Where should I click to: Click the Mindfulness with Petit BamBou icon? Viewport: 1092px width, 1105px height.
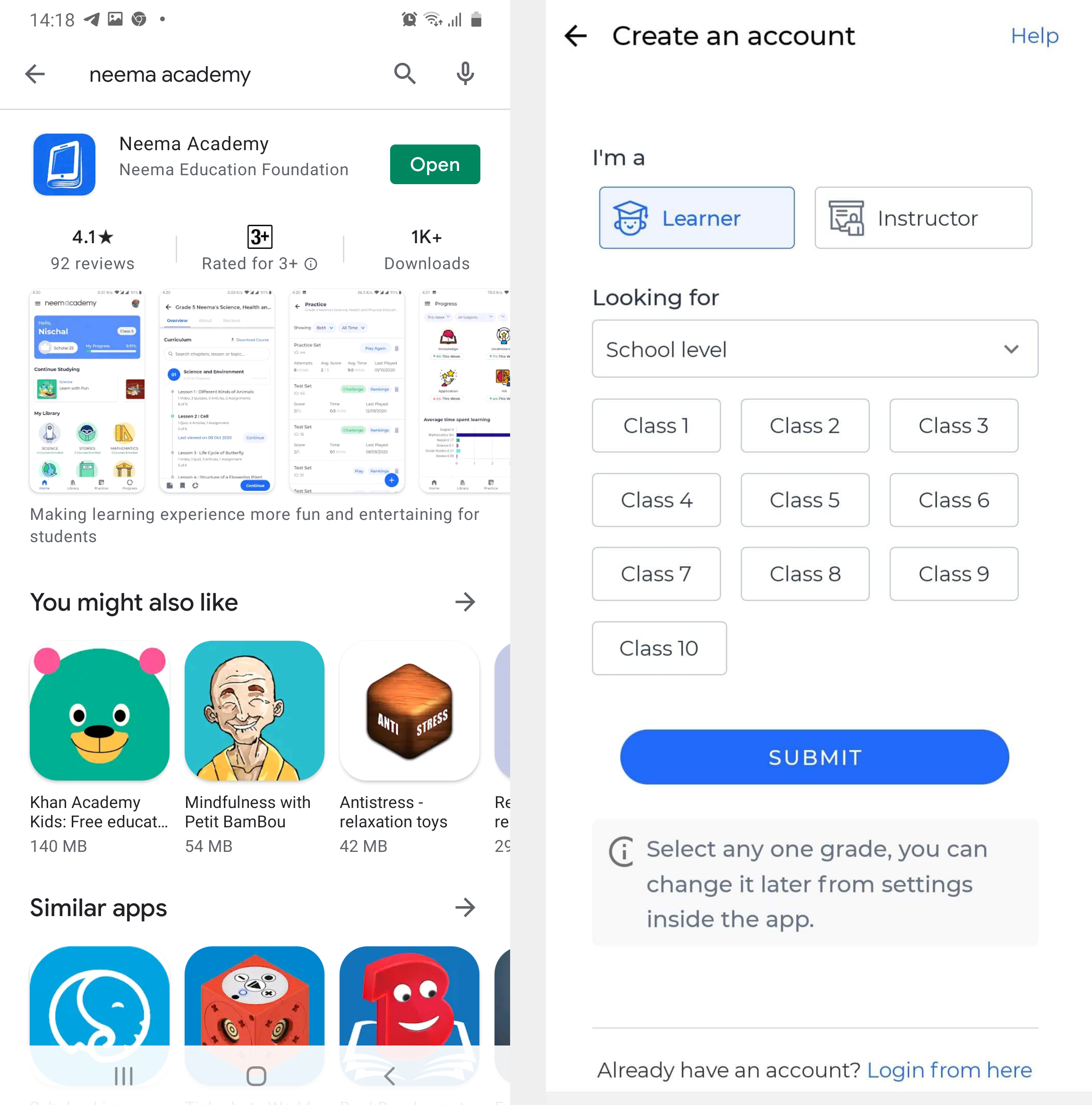click(x=254, y=711)
